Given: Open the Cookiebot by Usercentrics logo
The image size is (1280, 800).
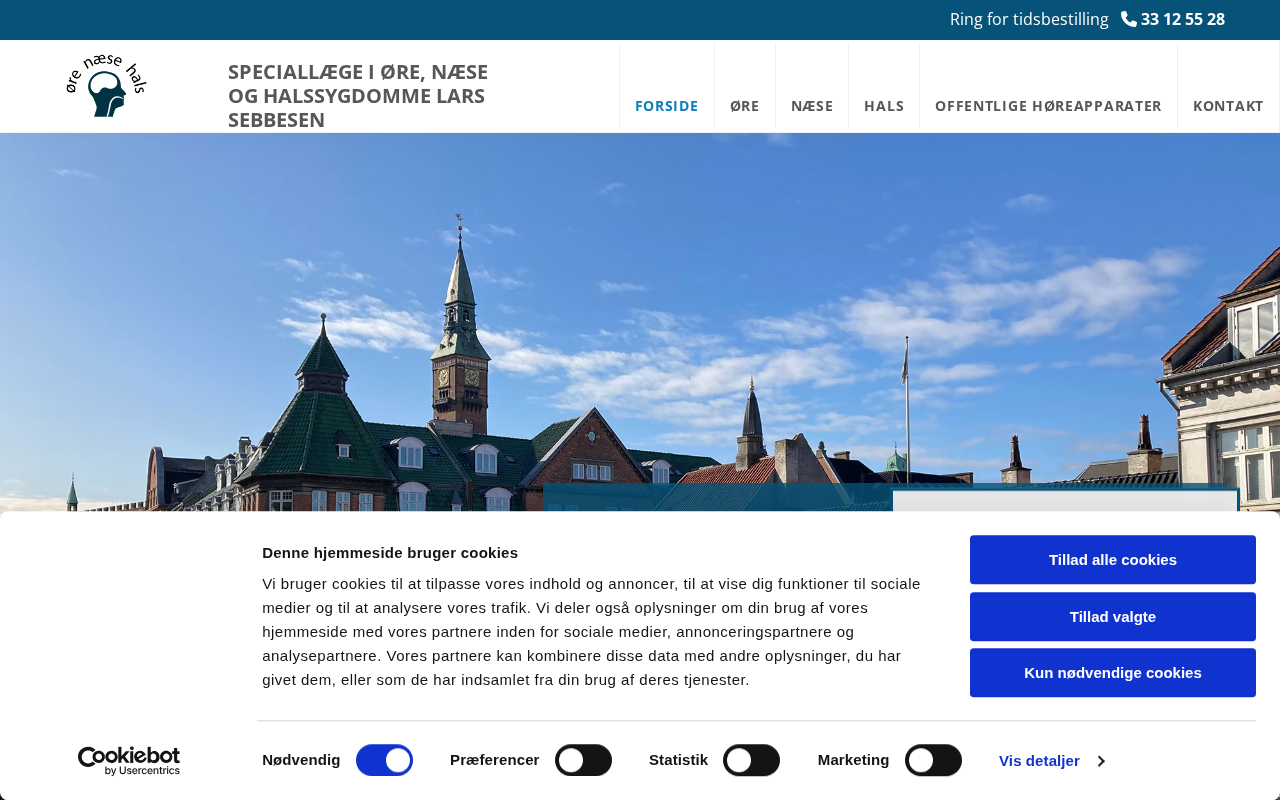Looking at the screenshot, I should (129, 761).
